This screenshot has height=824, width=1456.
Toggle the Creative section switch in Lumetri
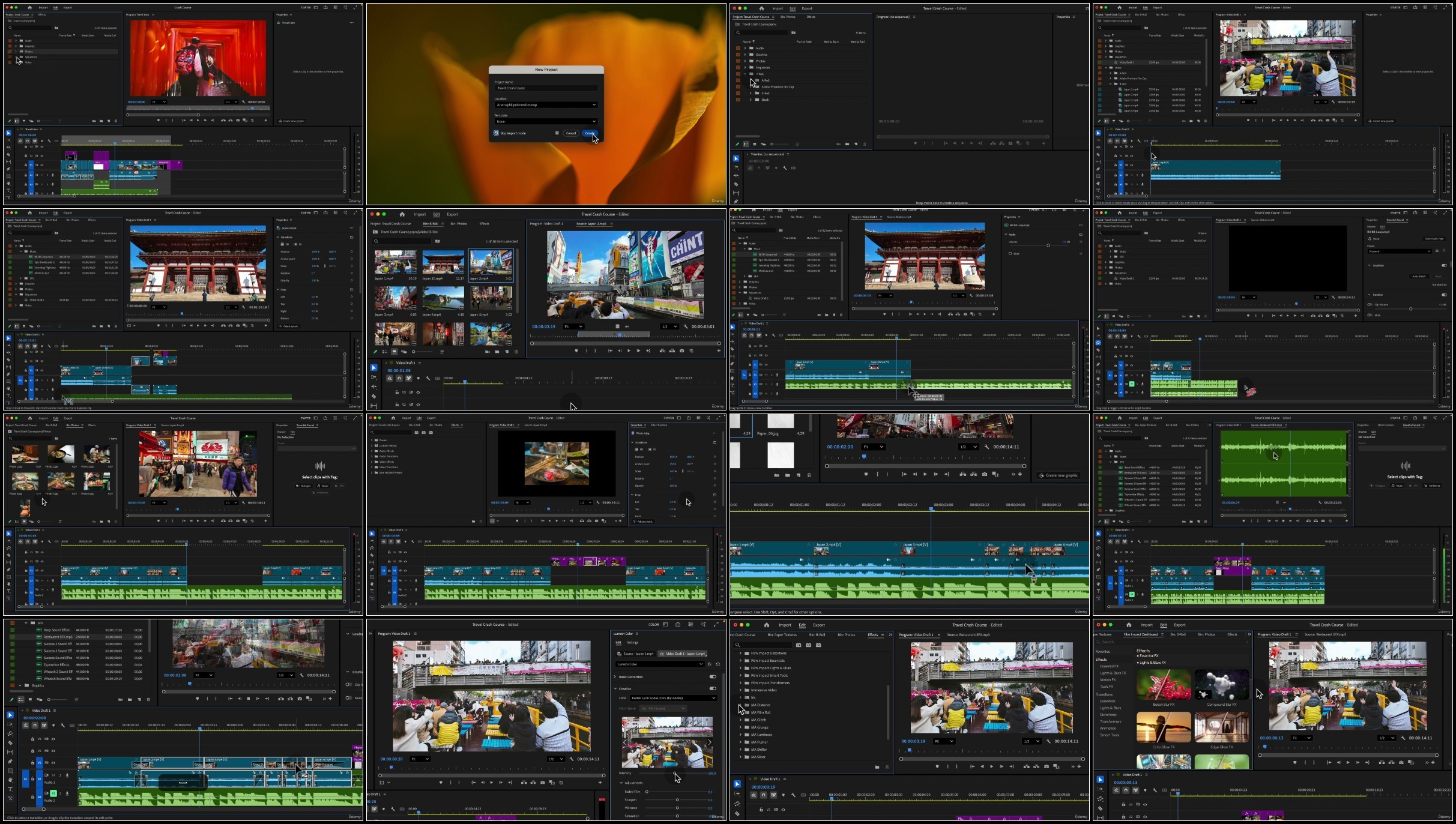pyautogui.click(x=713, y=688)
